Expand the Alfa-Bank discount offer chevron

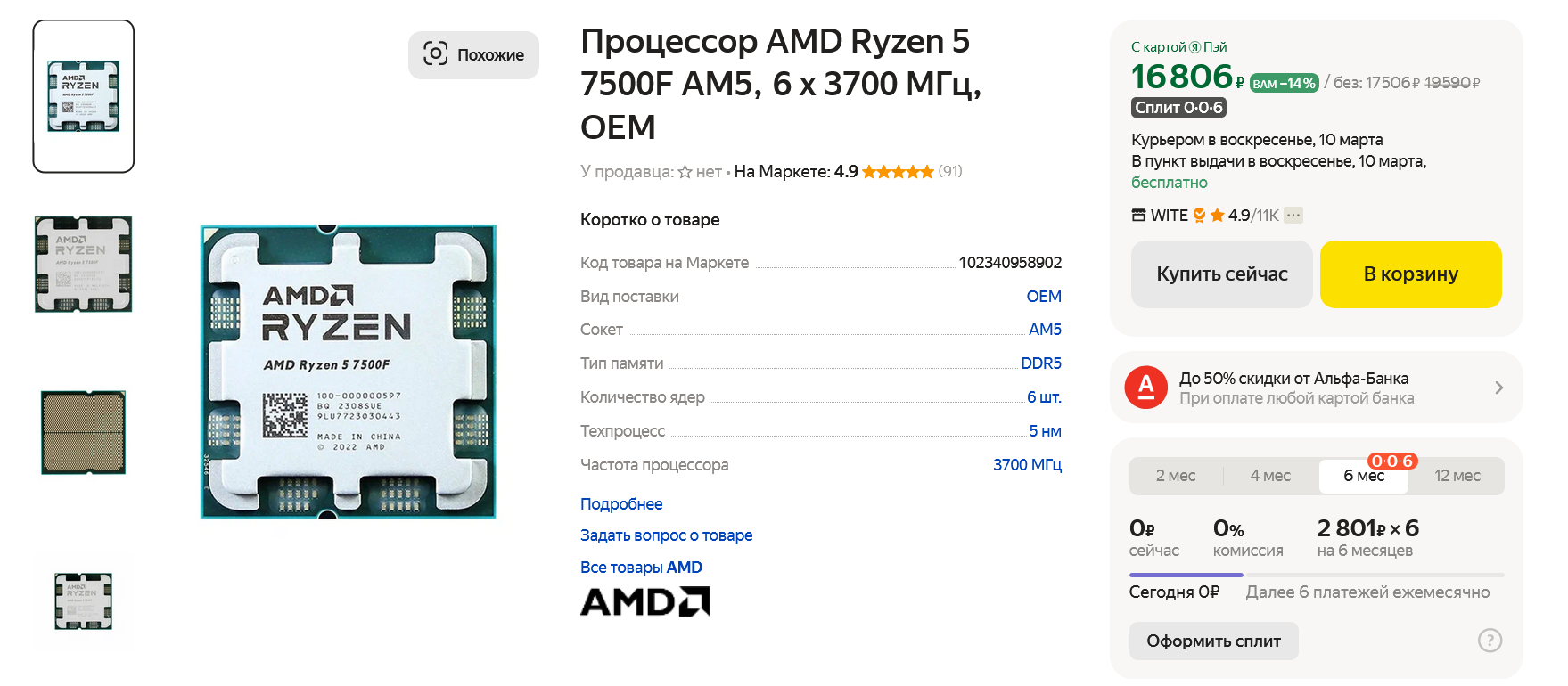click(1498, 388)
